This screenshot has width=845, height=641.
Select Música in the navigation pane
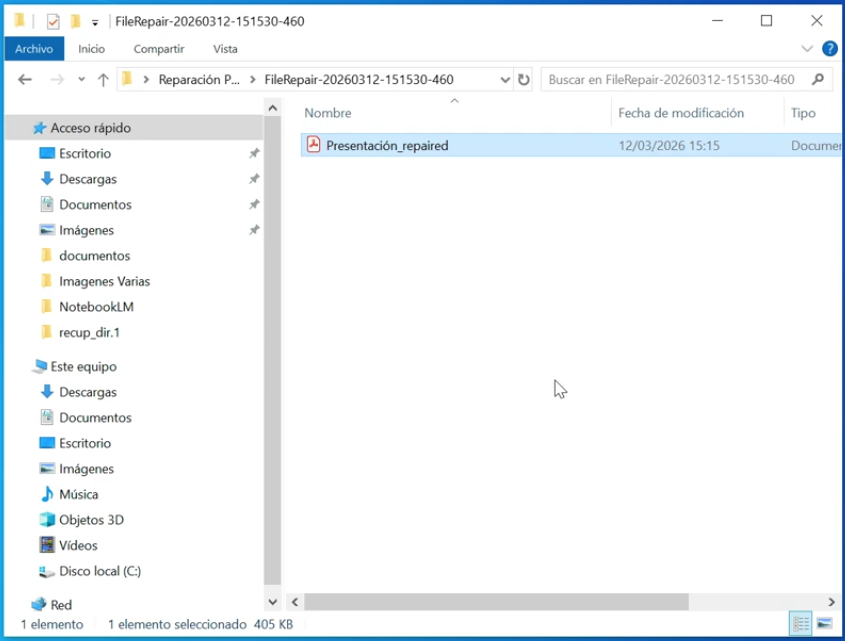(x=78, y=494)
